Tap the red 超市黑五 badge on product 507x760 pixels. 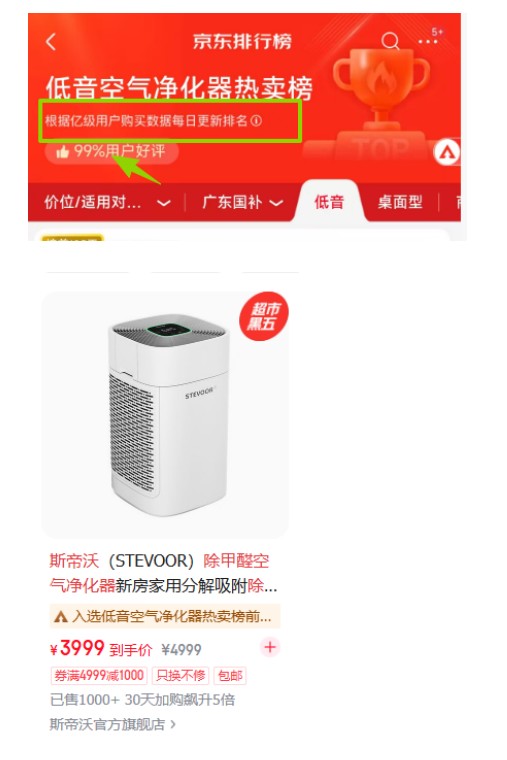tap(264, 316)
